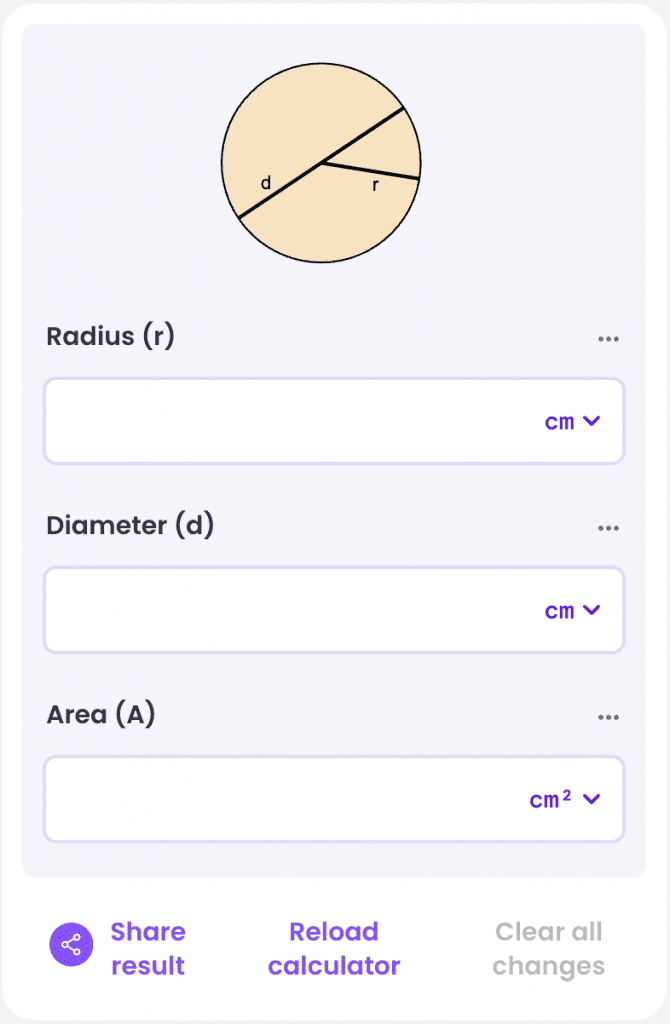Click the letter d in the circle diagram
This screenshot has height=1024, width=670.
click(x=266, y=183)
